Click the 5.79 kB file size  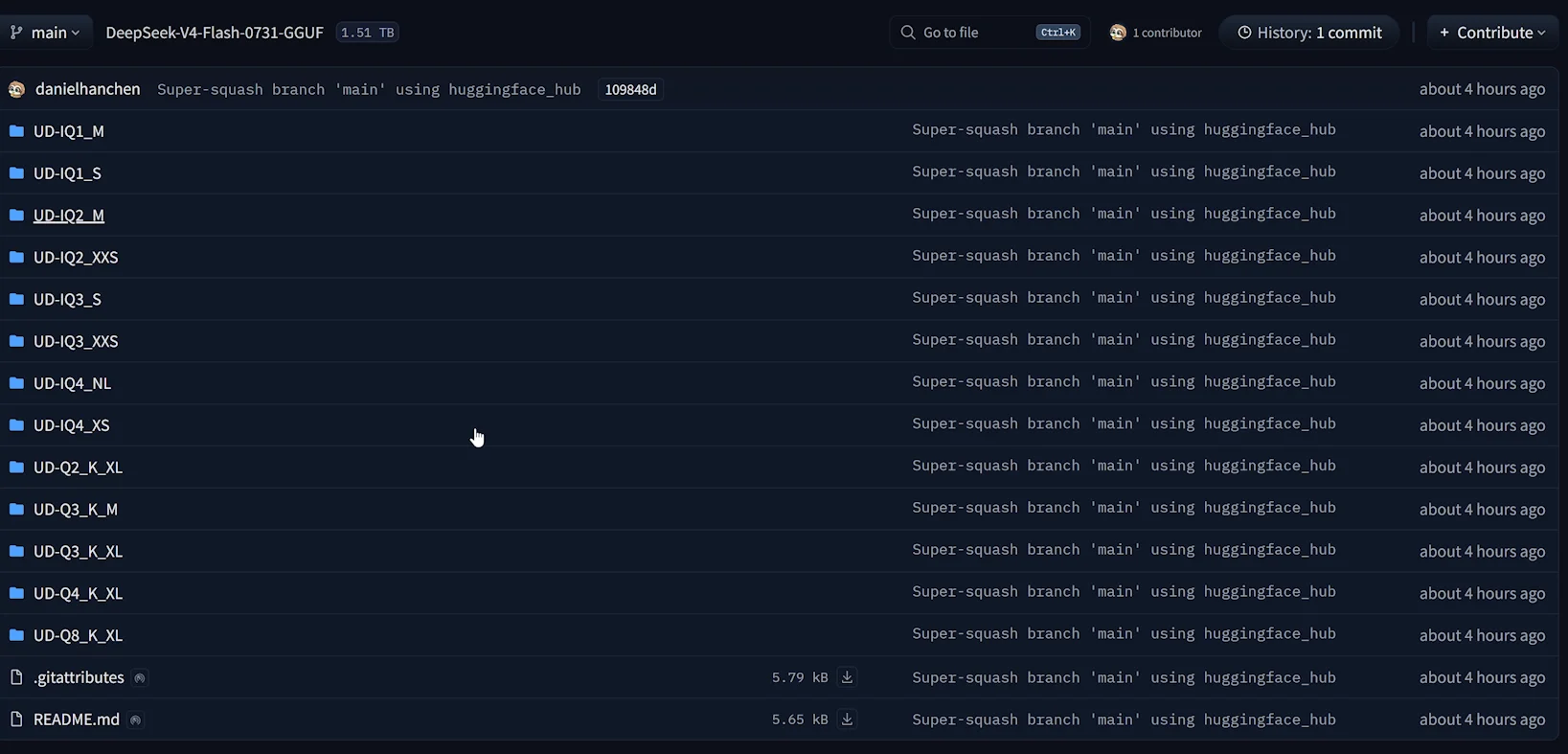click(800, 677)
